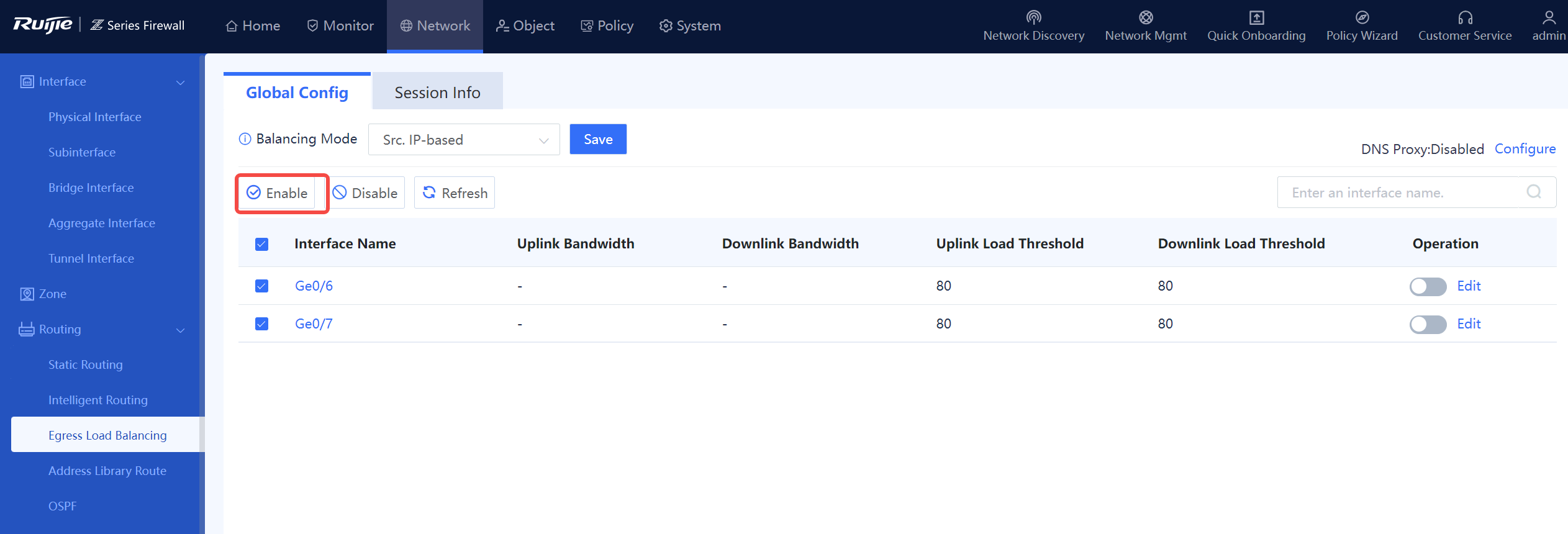Open the Policy menu
Viewport: 1568px width, 534px height.
coord(607,25)
